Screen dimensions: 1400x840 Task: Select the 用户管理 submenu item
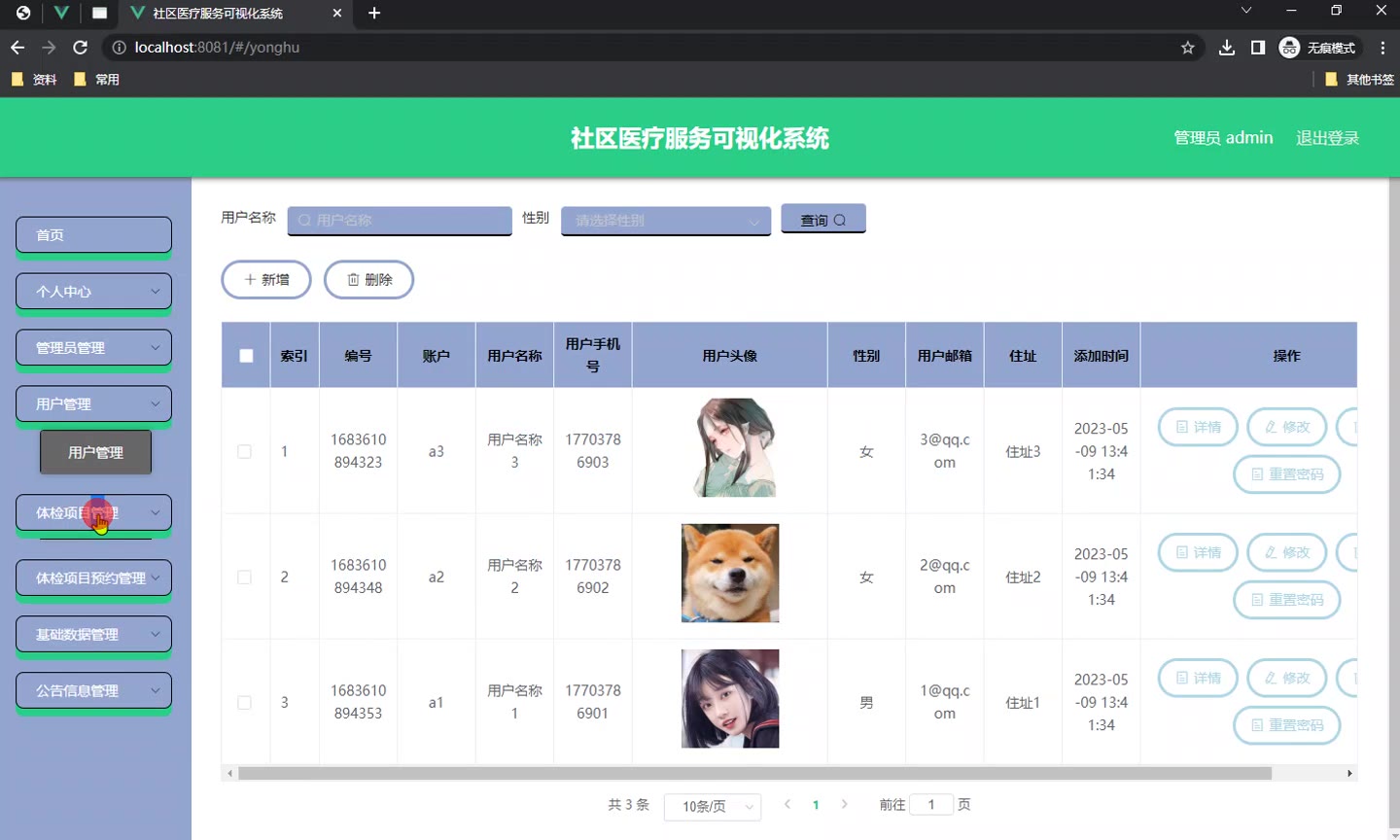(95, 453)
